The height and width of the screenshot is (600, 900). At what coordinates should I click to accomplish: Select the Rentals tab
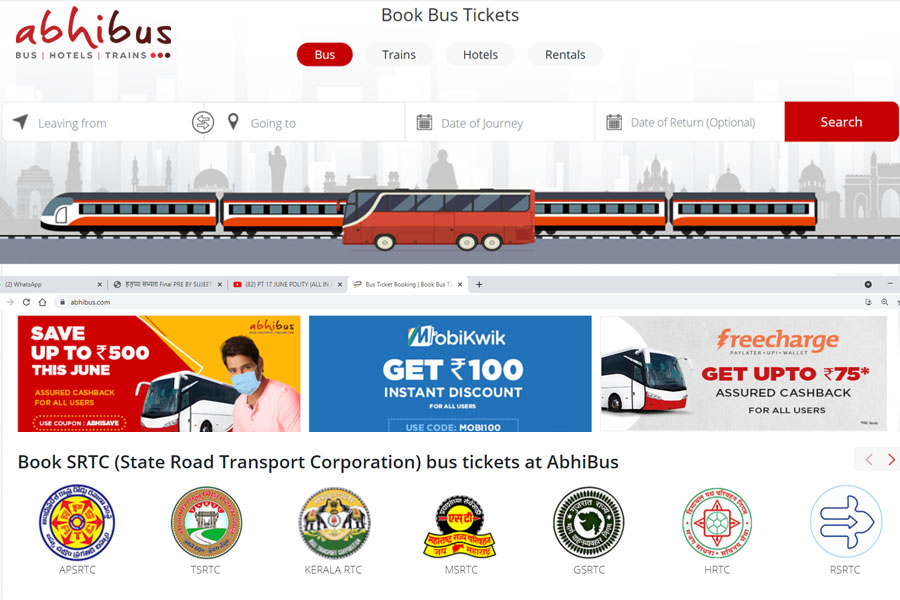[565, 55]
